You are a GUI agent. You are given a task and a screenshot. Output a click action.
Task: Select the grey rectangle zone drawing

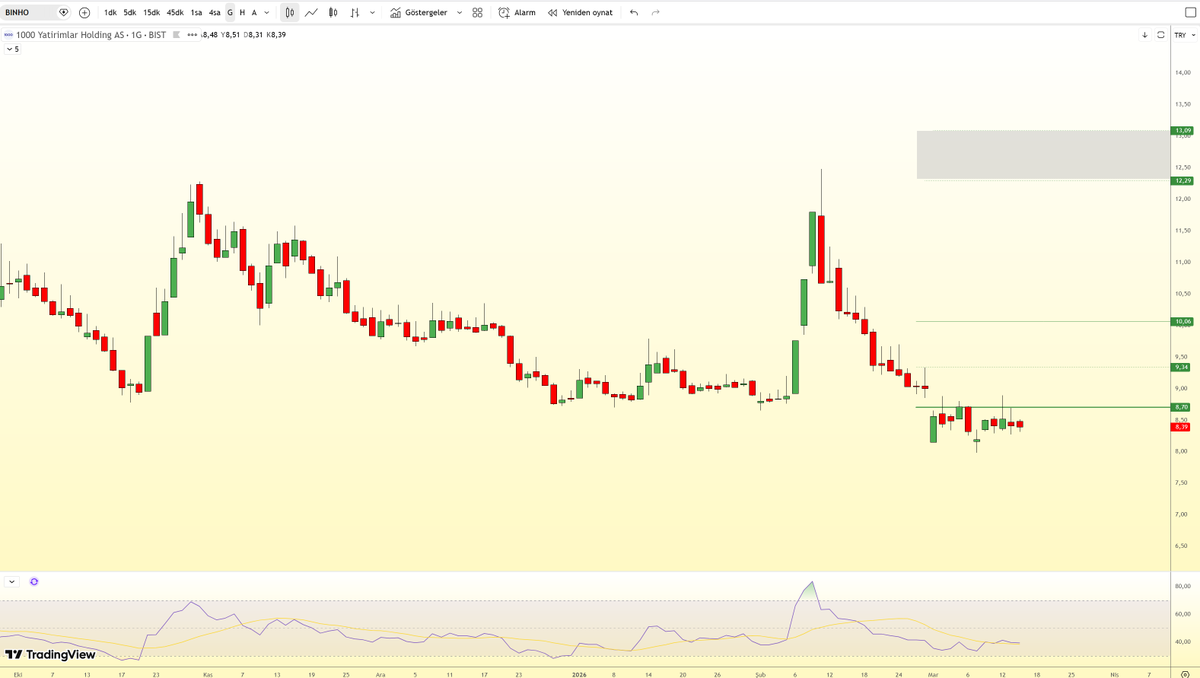click(x=1042, y=155)
